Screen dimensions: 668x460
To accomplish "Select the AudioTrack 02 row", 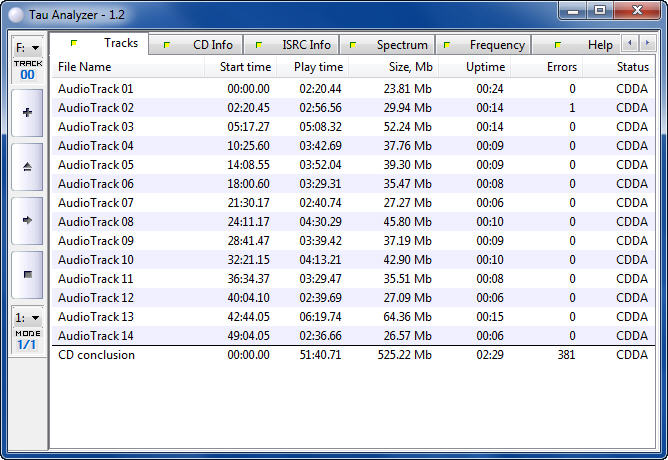I will tap(96, 107).
